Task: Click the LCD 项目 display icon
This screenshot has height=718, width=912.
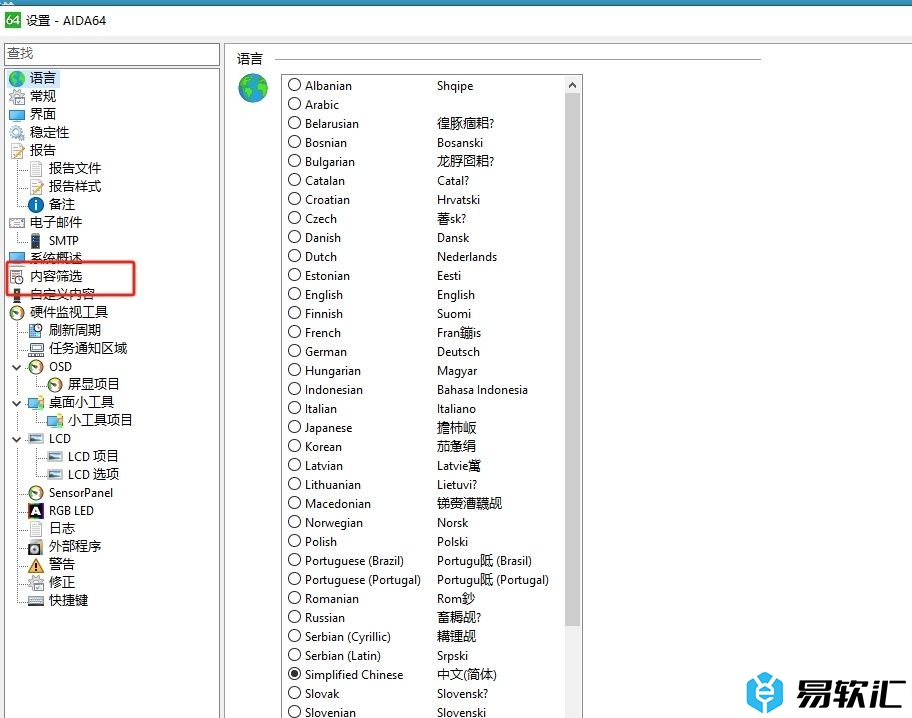Action: click(x=55, y=457)
